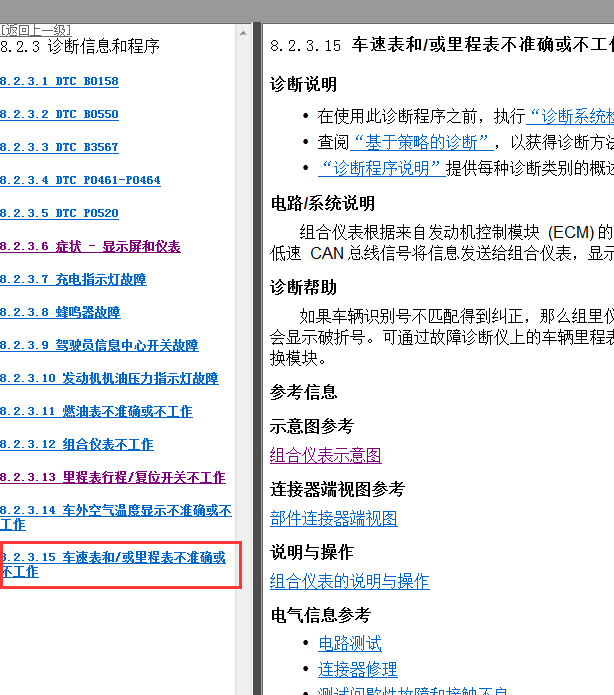Open 8.2.3.11 燃油表不准确或不工作 link
The height and width of the screenshot is (695, 614).
tap(97, 411)
